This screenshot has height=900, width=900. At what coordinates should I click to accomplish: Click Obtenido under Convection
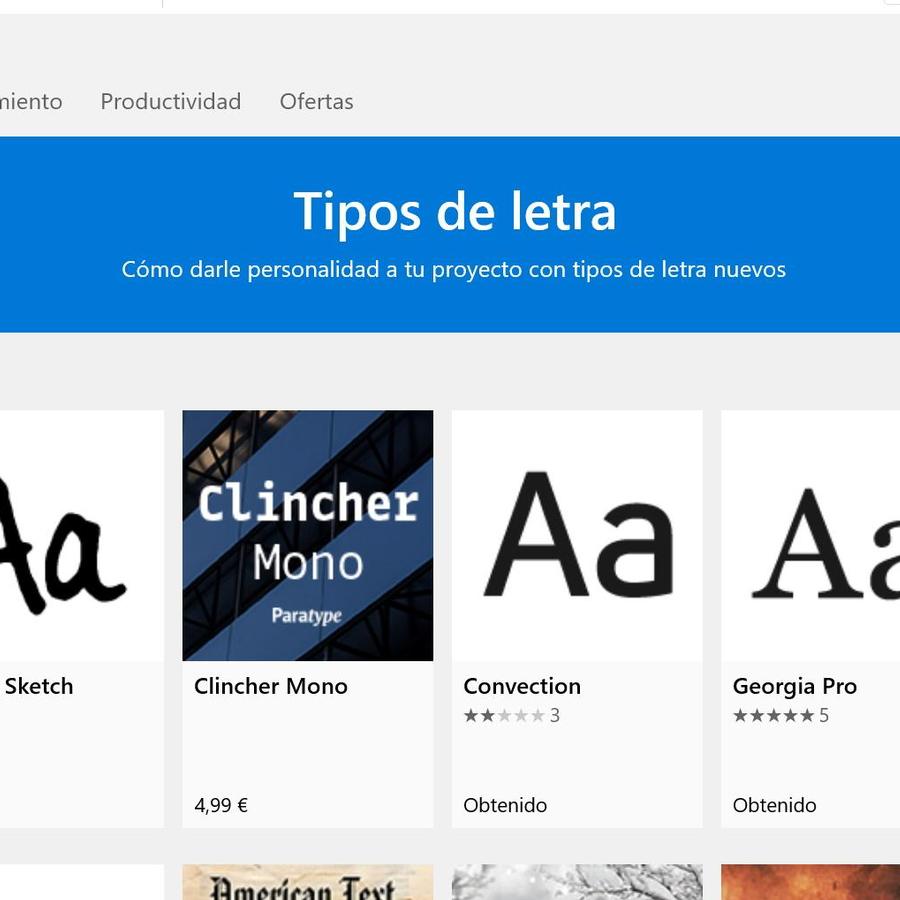(x=505, y=805)
